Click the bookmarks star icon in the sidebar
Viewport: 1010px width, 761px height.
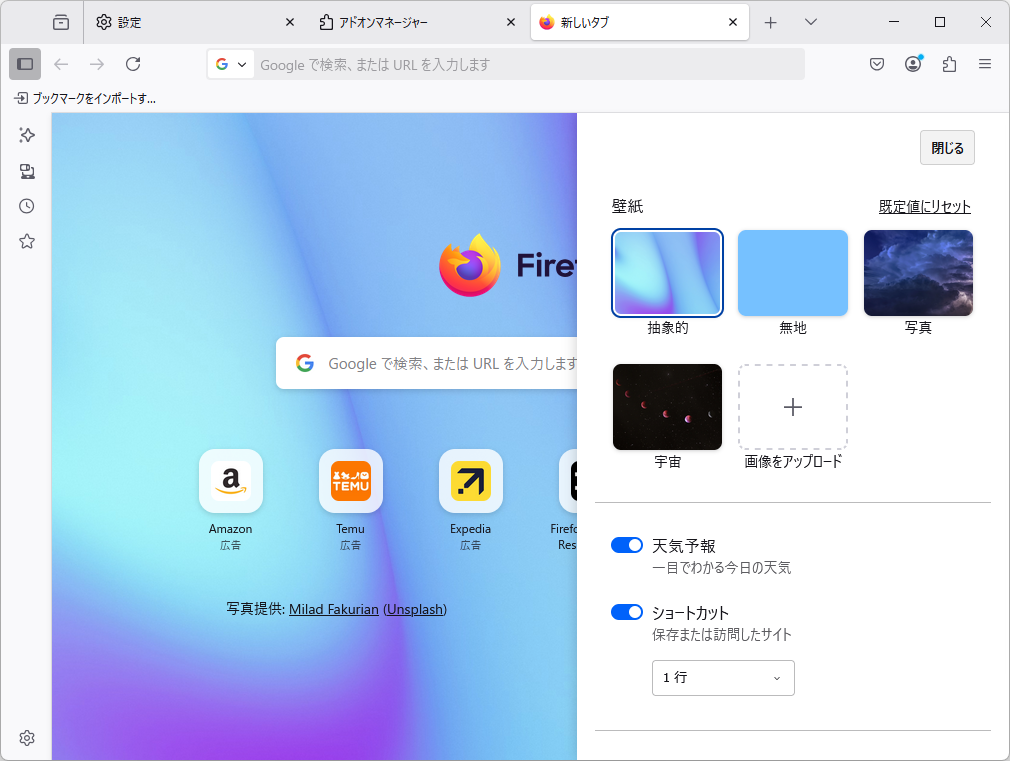[x=26, y=241]
